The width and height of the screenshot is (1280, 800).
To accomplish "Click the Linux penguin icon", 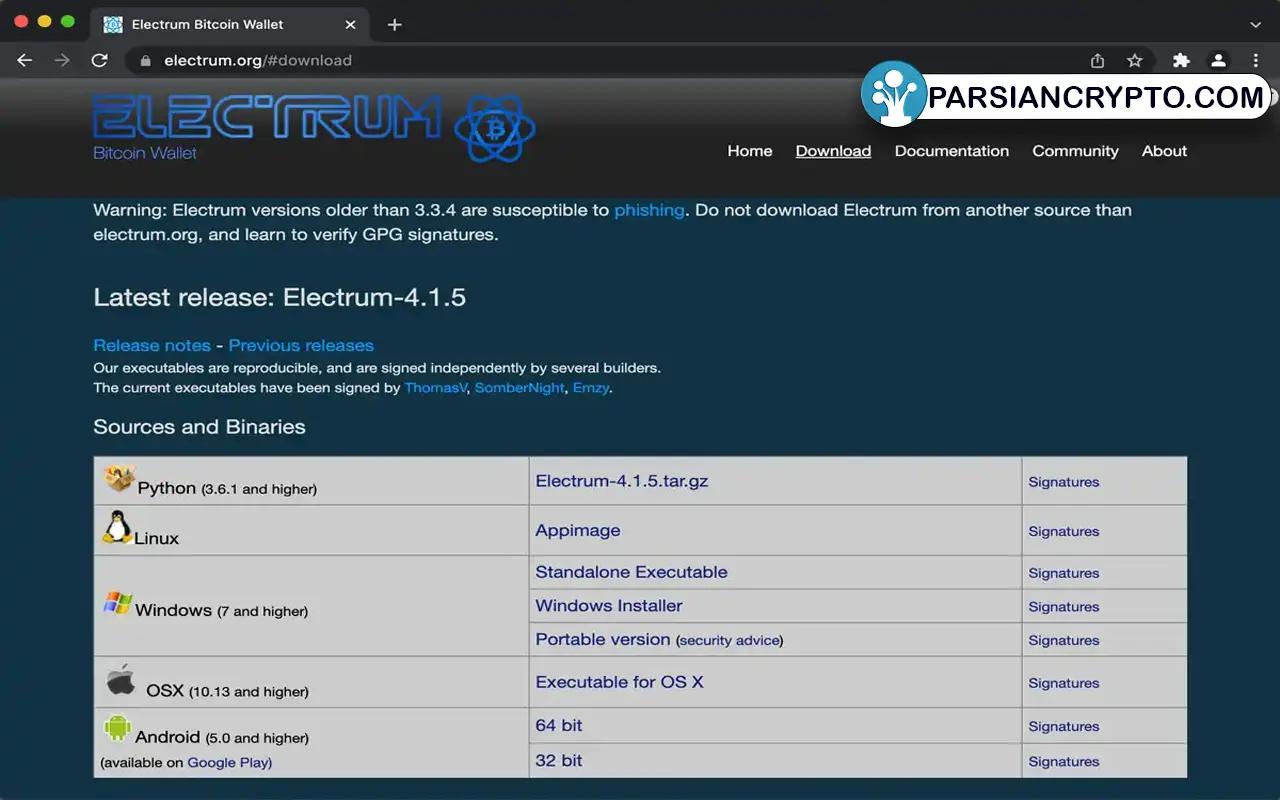I will pos(117,526).
